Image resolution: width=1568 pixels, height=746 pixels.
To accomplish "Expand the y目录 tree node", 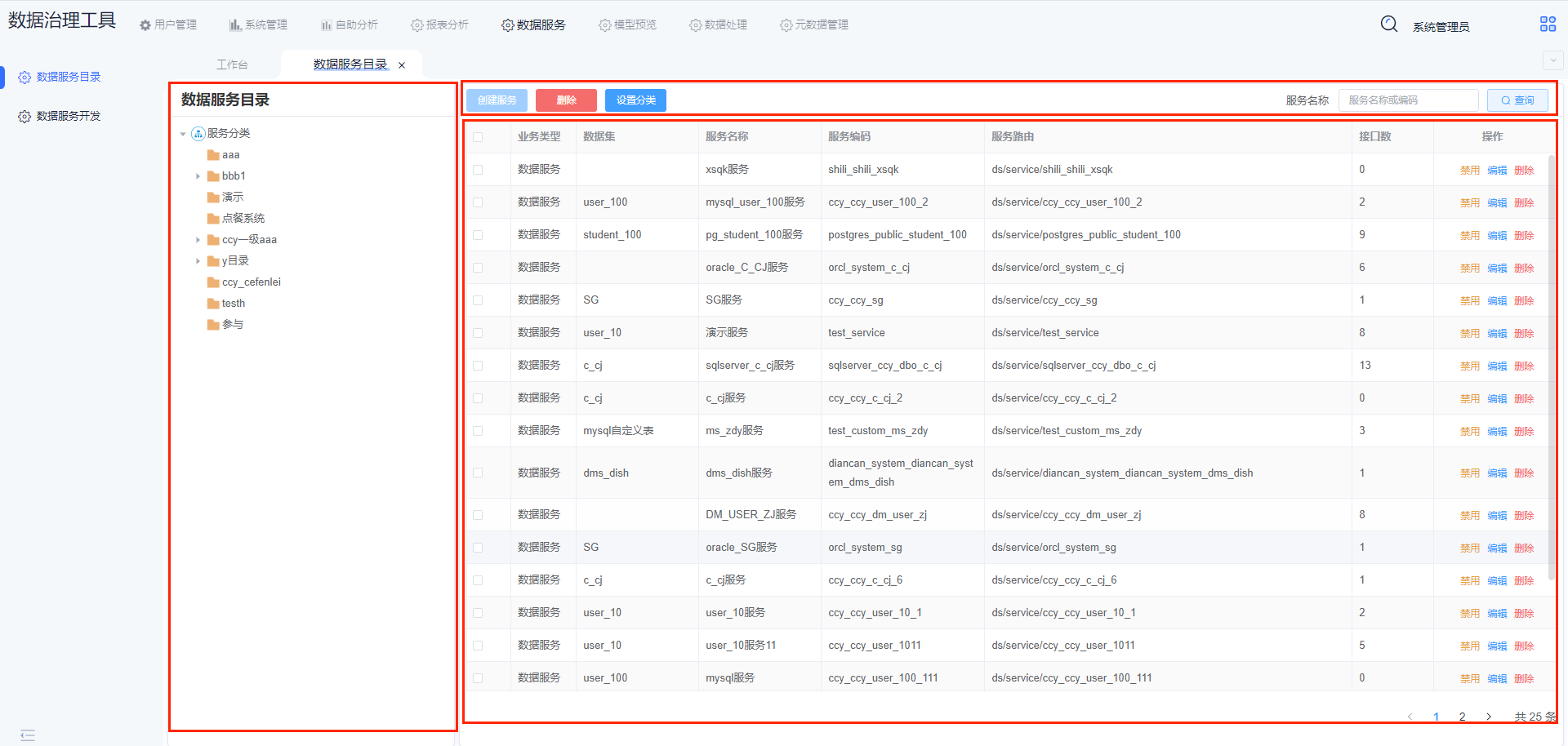I will (x=198, y=261).
